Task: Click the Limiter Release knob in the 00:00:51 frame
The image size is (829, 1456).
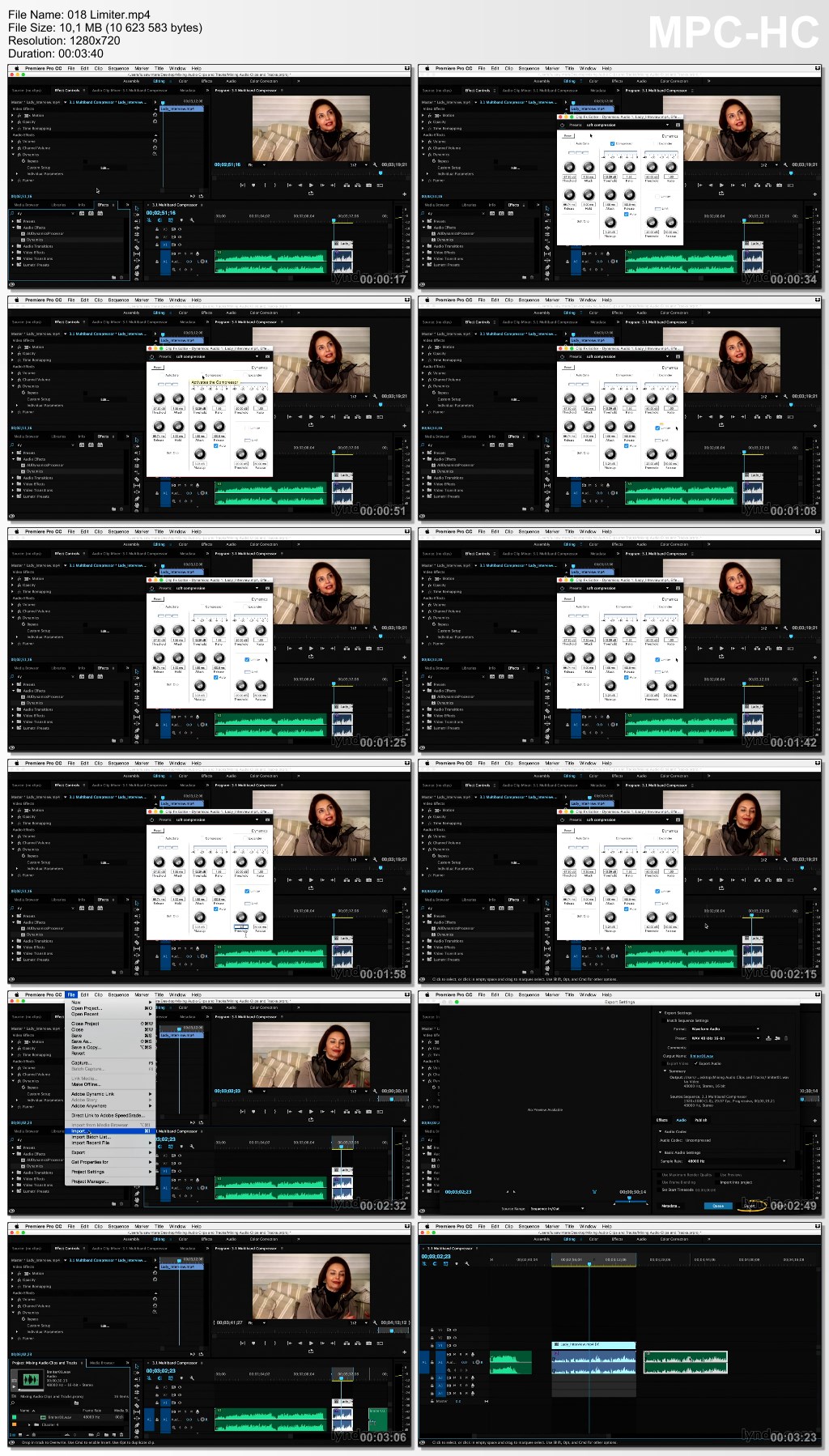Action: pyautogui.click(x=260, y=453)
